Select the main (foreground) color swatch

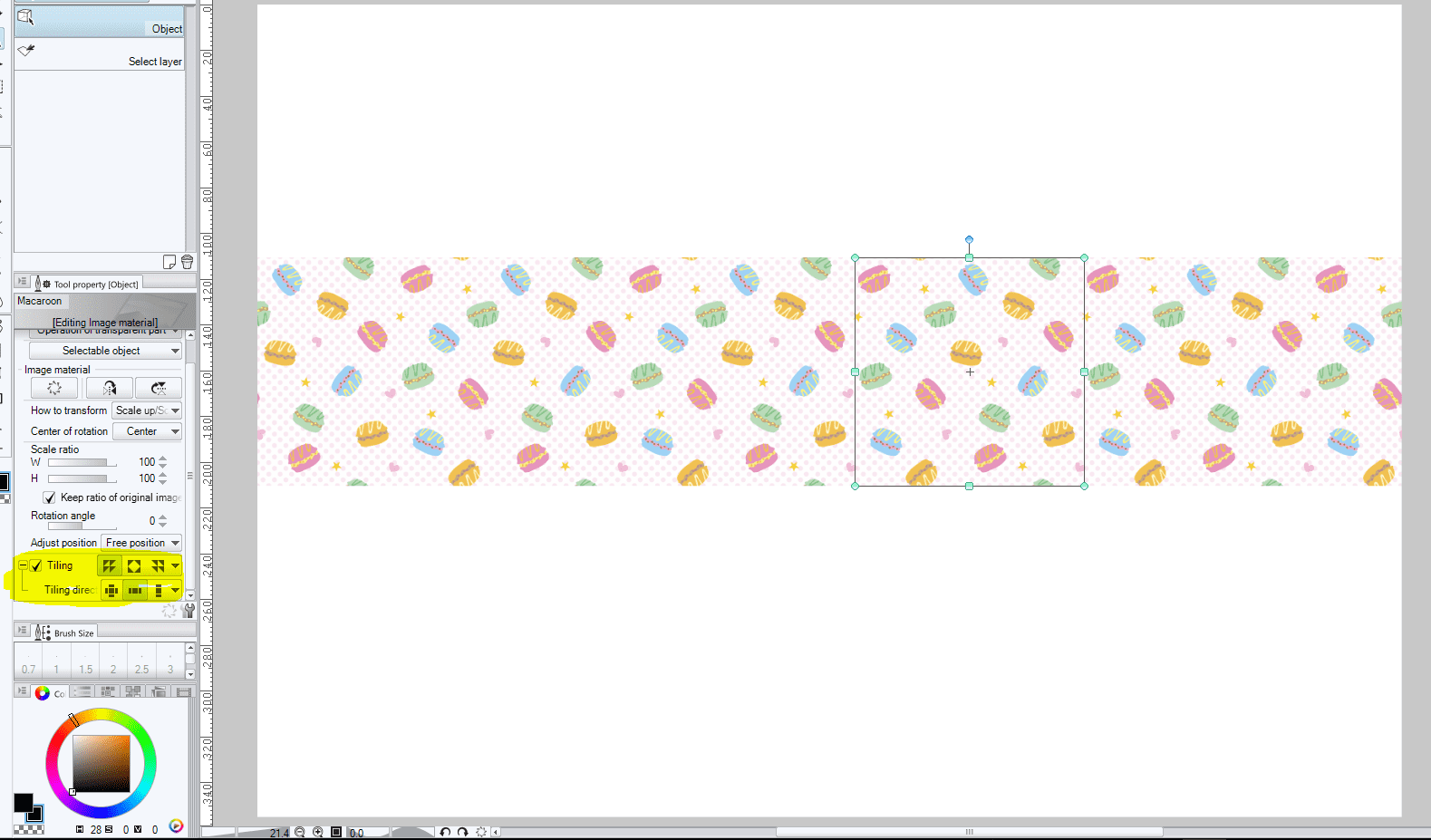click(x=23, y=802)
